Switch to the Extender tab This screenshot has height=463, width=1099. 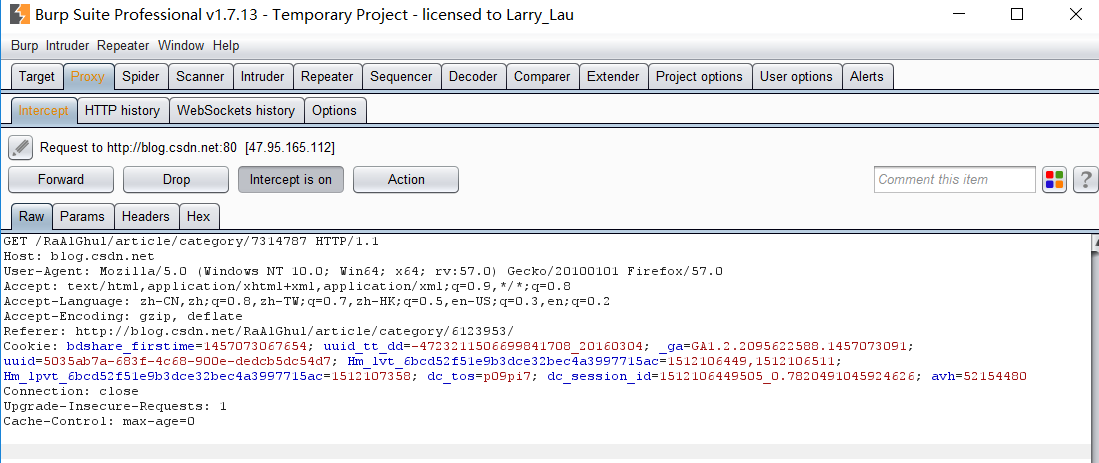[x=613, y=76]
